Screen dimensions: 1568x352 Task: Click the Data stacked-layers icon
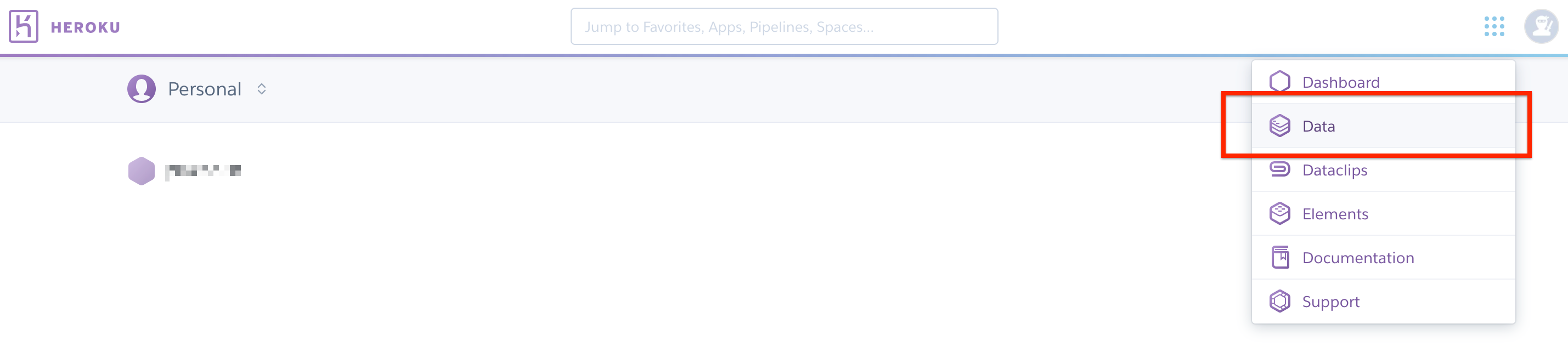(x=1279, y=126)
